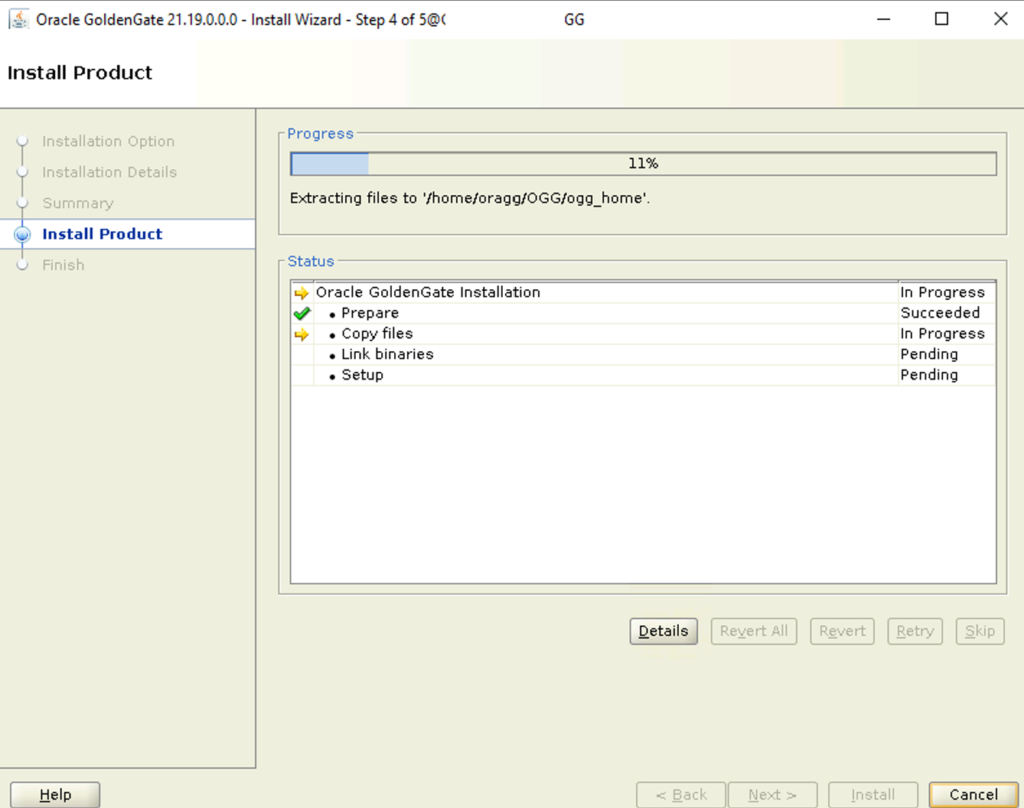Screen dimensions: 1024x808
Task: Click the Skip button
Action: pyautogui.click(x=980, y=631)
